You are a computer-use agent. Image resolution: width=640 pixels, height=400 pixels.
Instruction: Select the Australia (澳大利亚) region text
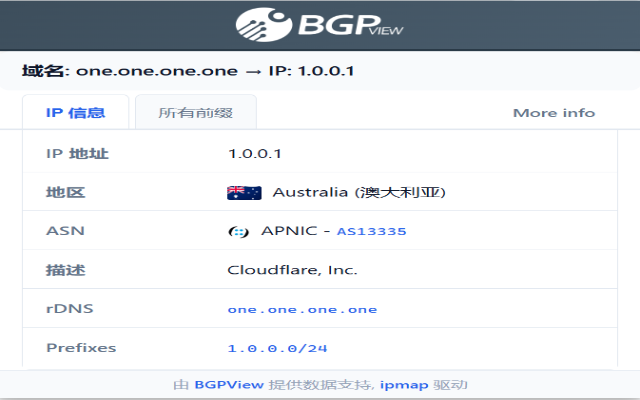tap(359, 192)
